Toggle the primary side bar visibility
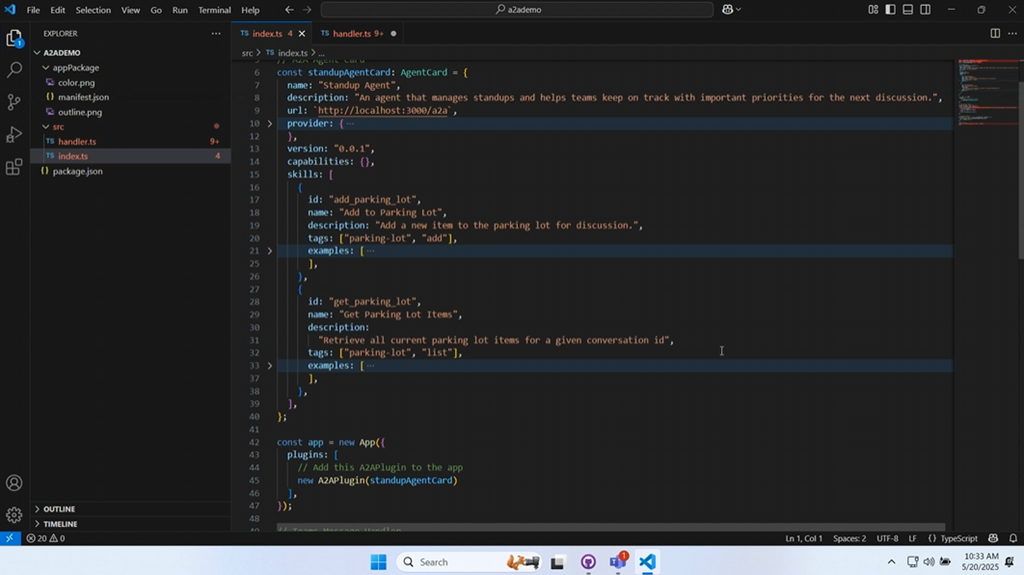This screenshot has width=1024, height=575. tap(890, 9)
